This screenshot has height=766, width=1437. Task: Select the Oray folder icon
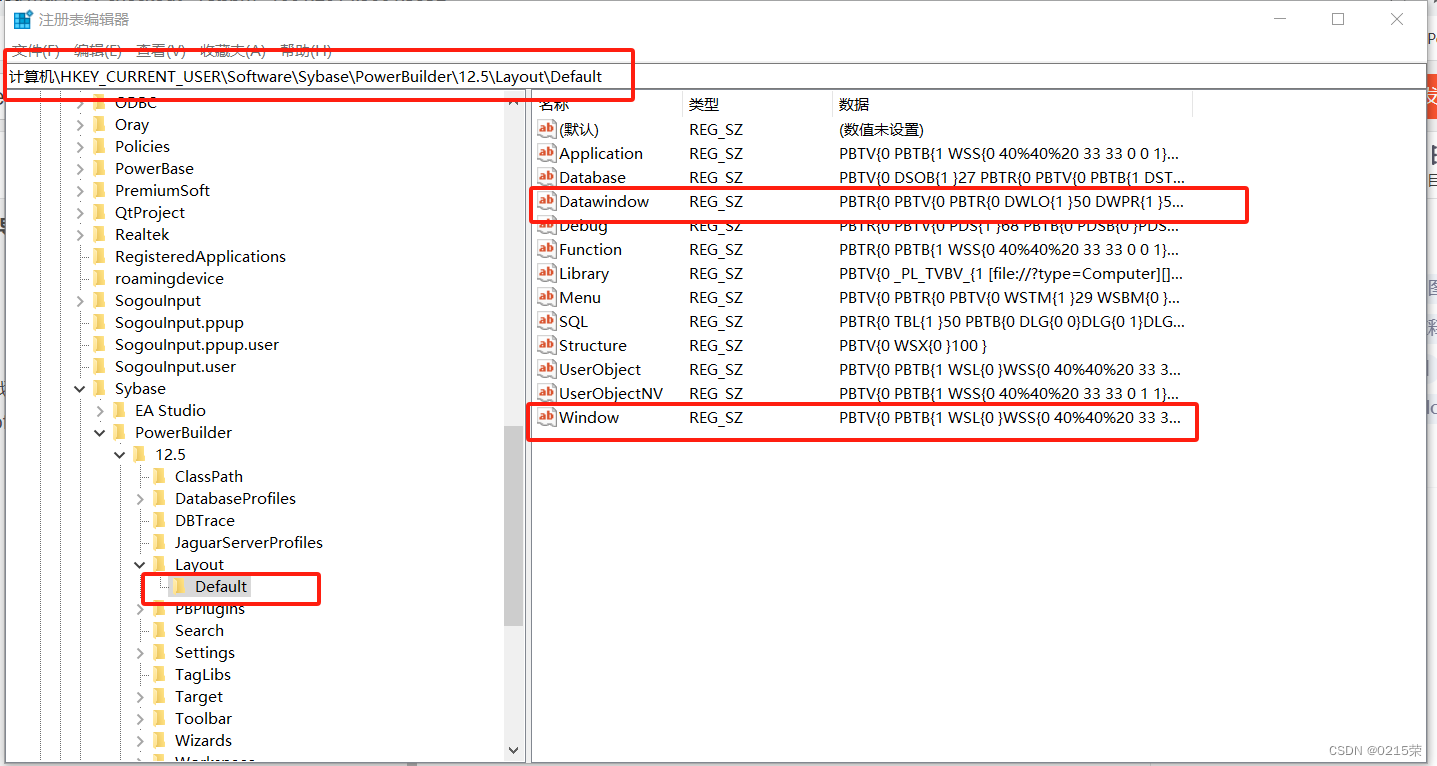(x=99, y=125)
